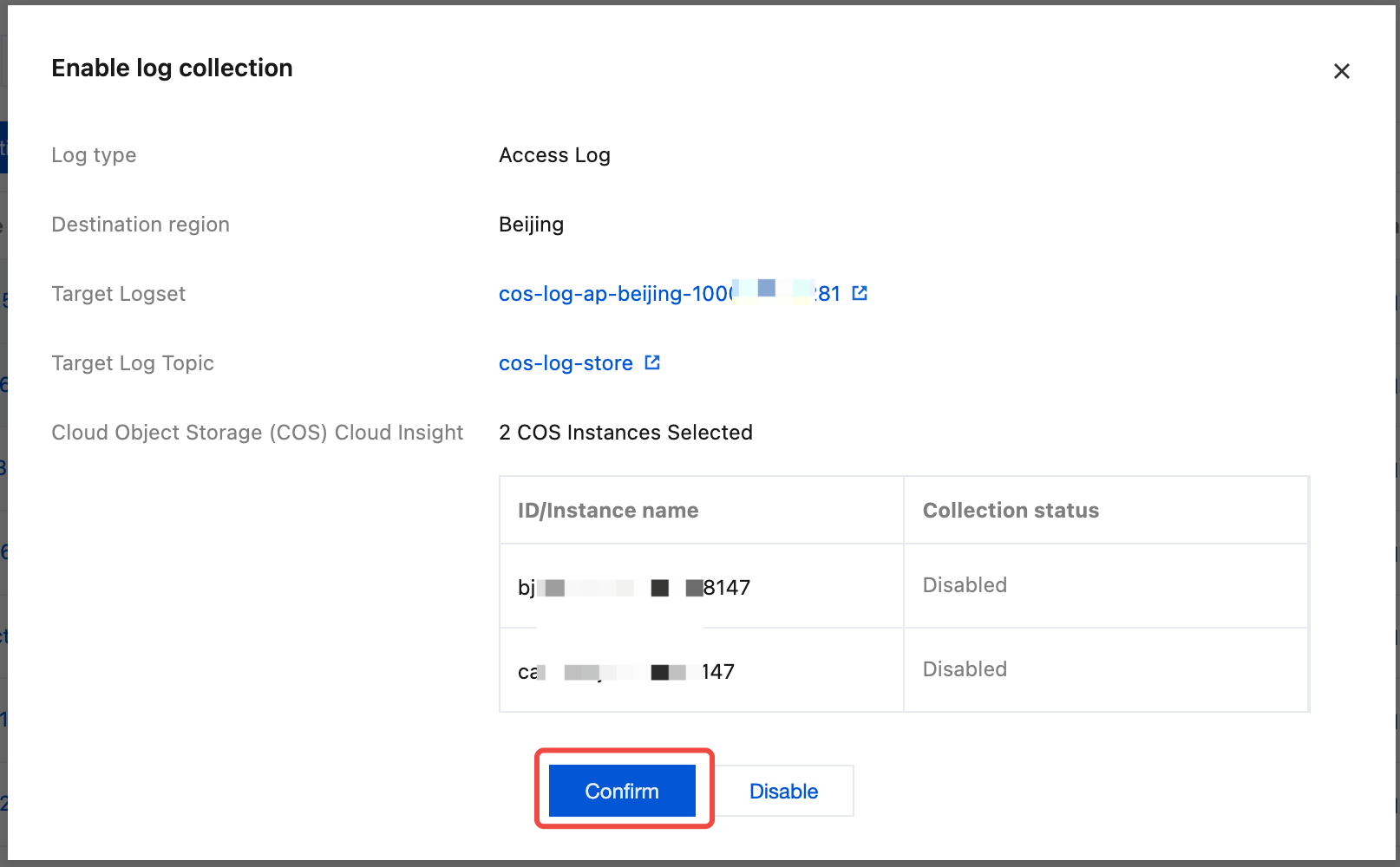Click the Collection status column header

(1011, 511)
